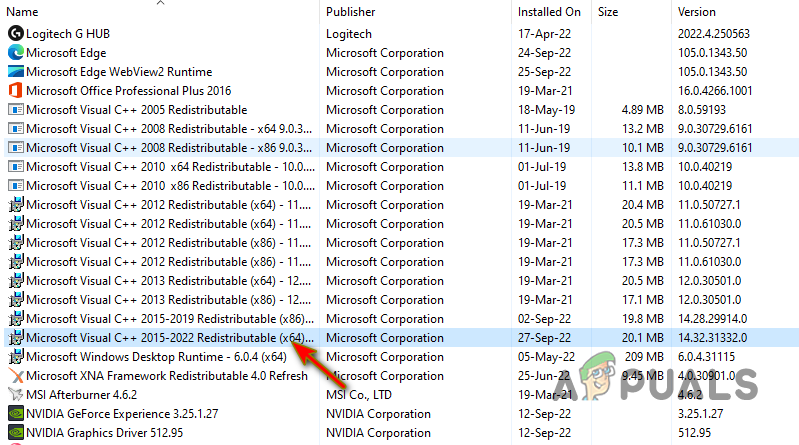Image resolution: width=799 pixels, height=445 pixels.
Task: Select Visual C++ 2008 Redistributable x64 entry
Action: (x=169, y=128)
